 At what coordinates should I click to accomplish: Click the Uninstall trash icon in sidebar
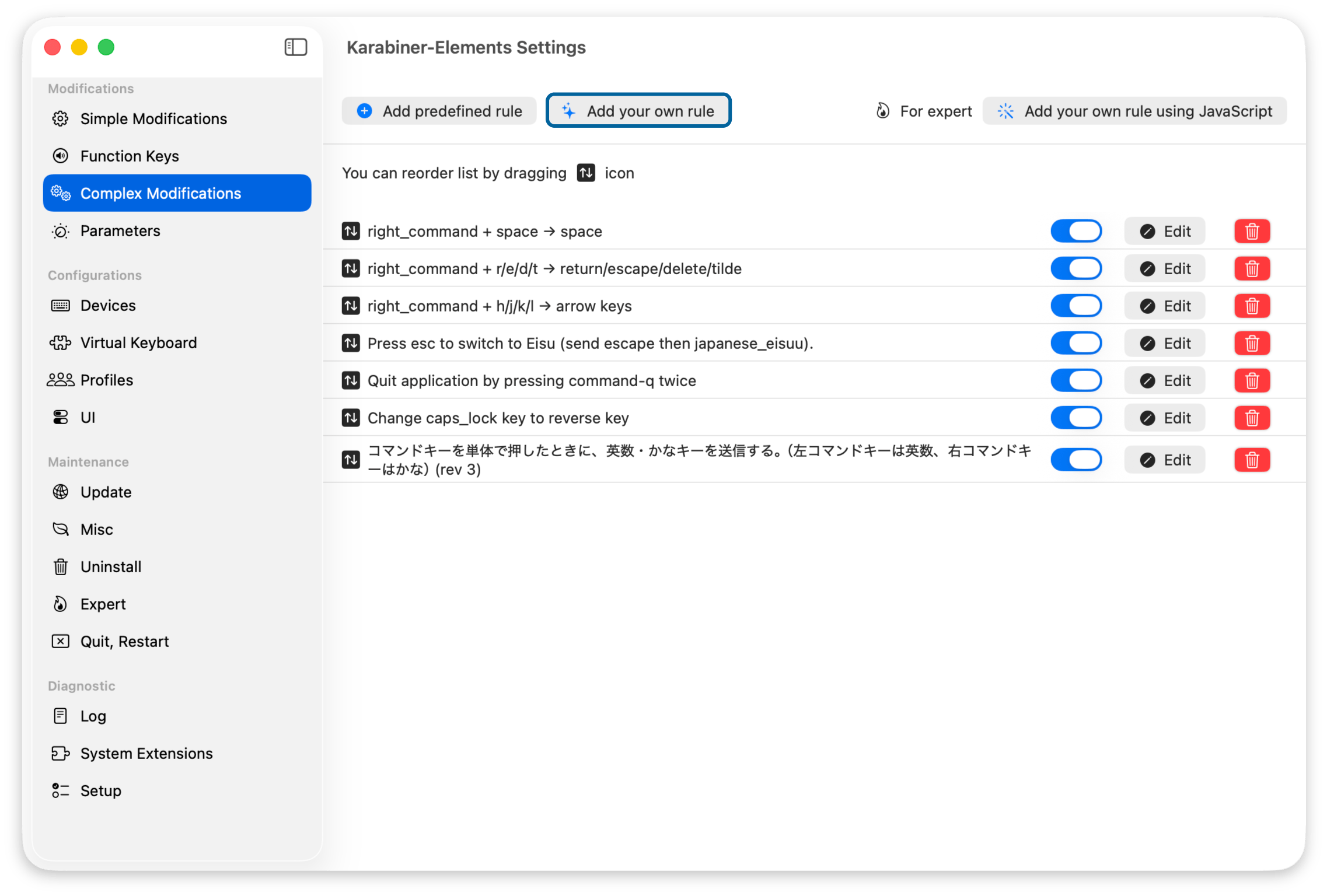61,566
